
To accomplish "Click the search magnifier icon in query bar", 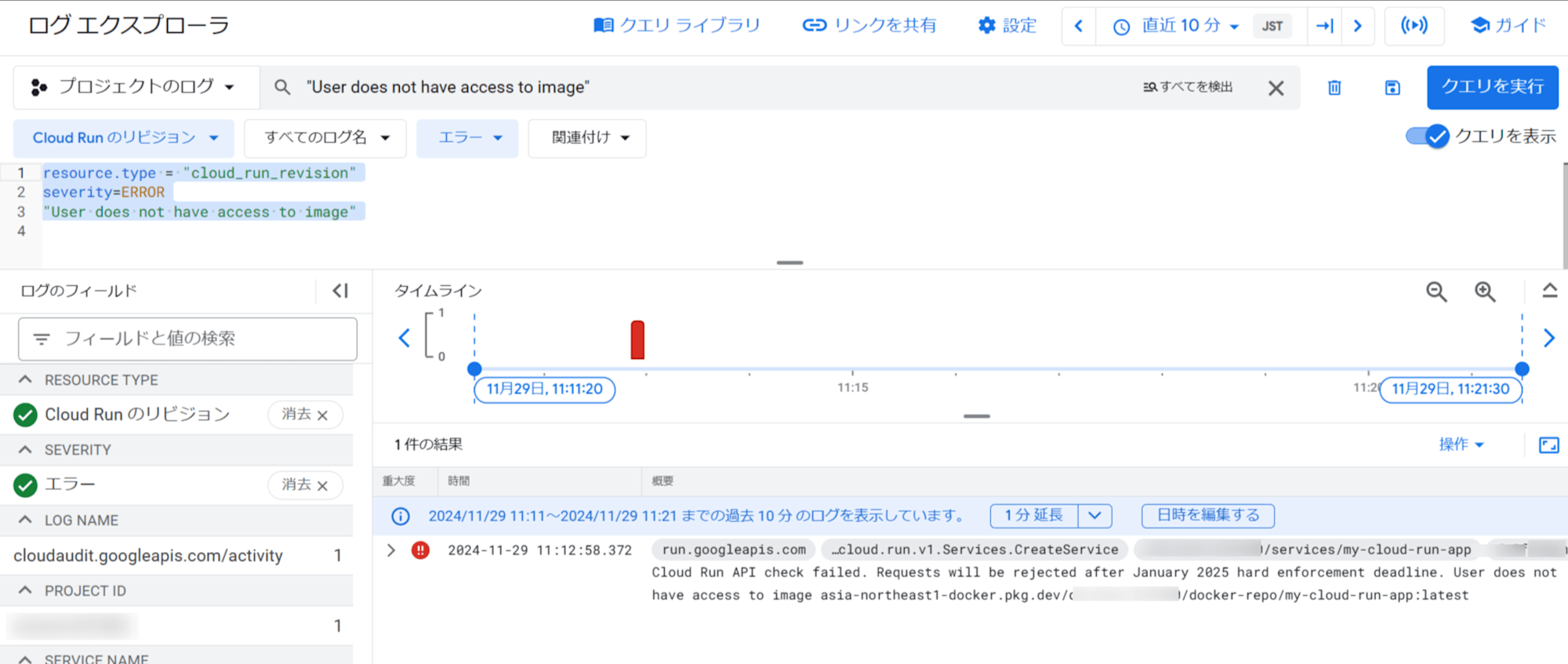I will coord(282,87).
